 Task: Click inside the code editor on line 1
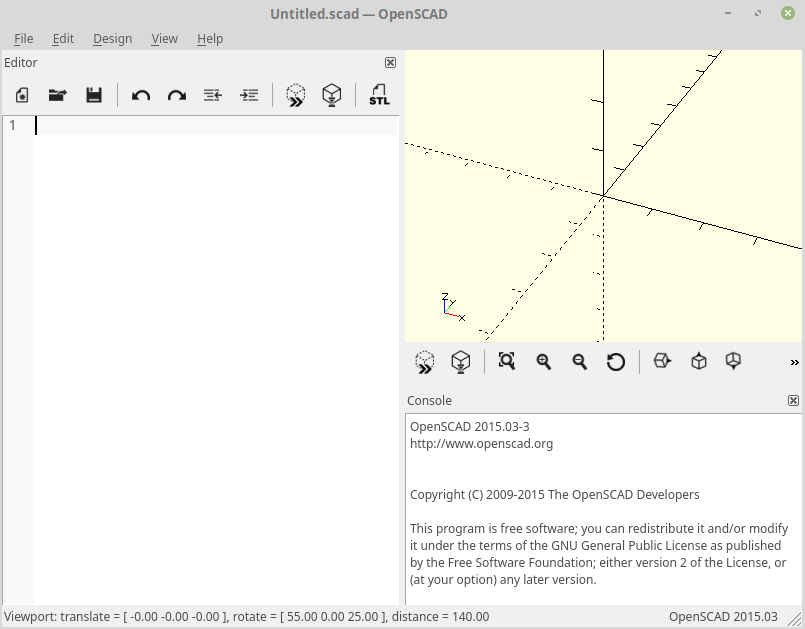pyautogui.click(x=216, y=126)
